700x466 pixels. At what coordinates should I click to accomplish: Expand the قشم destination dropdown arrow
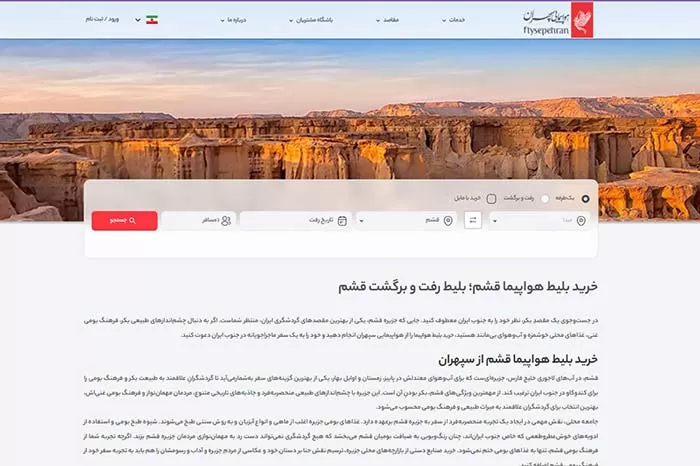[x=362, y=221]
